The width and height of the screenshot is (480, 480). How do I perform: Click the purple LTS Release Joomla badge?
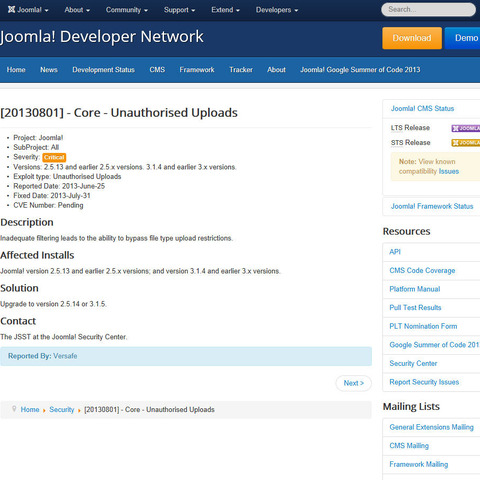pyautogui.click(x=466, y=128)
